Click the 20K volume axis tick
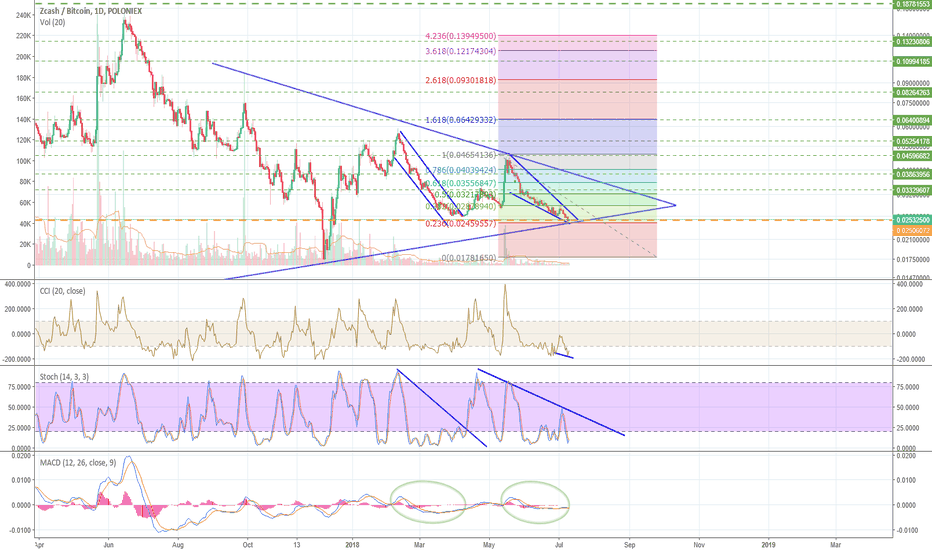932x550 pixels. (25, 244)
